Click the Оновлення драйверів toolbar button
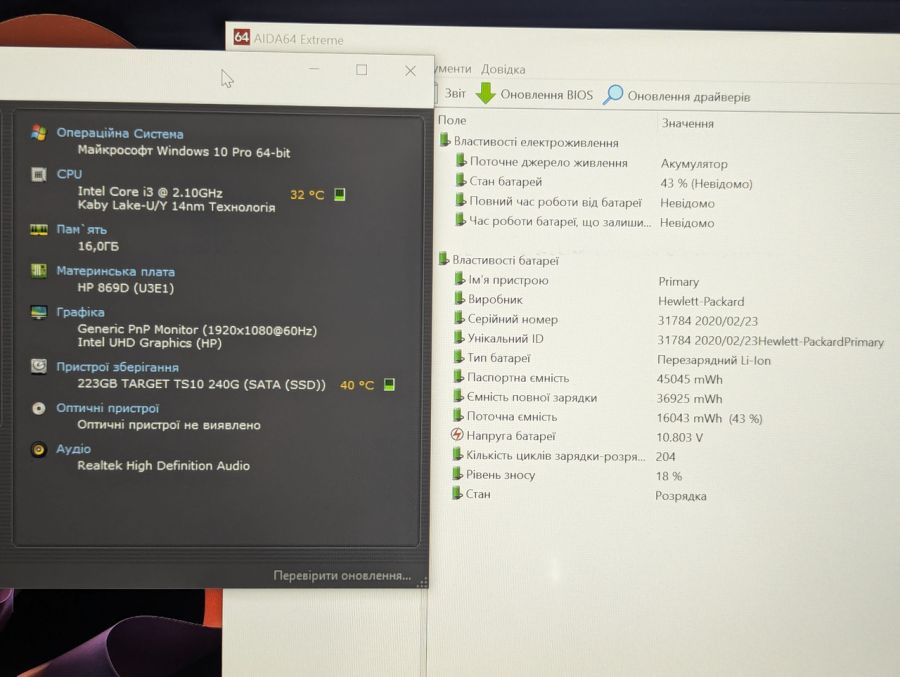Viewport: 900px width, 677px height. click(x=677, y=95)
